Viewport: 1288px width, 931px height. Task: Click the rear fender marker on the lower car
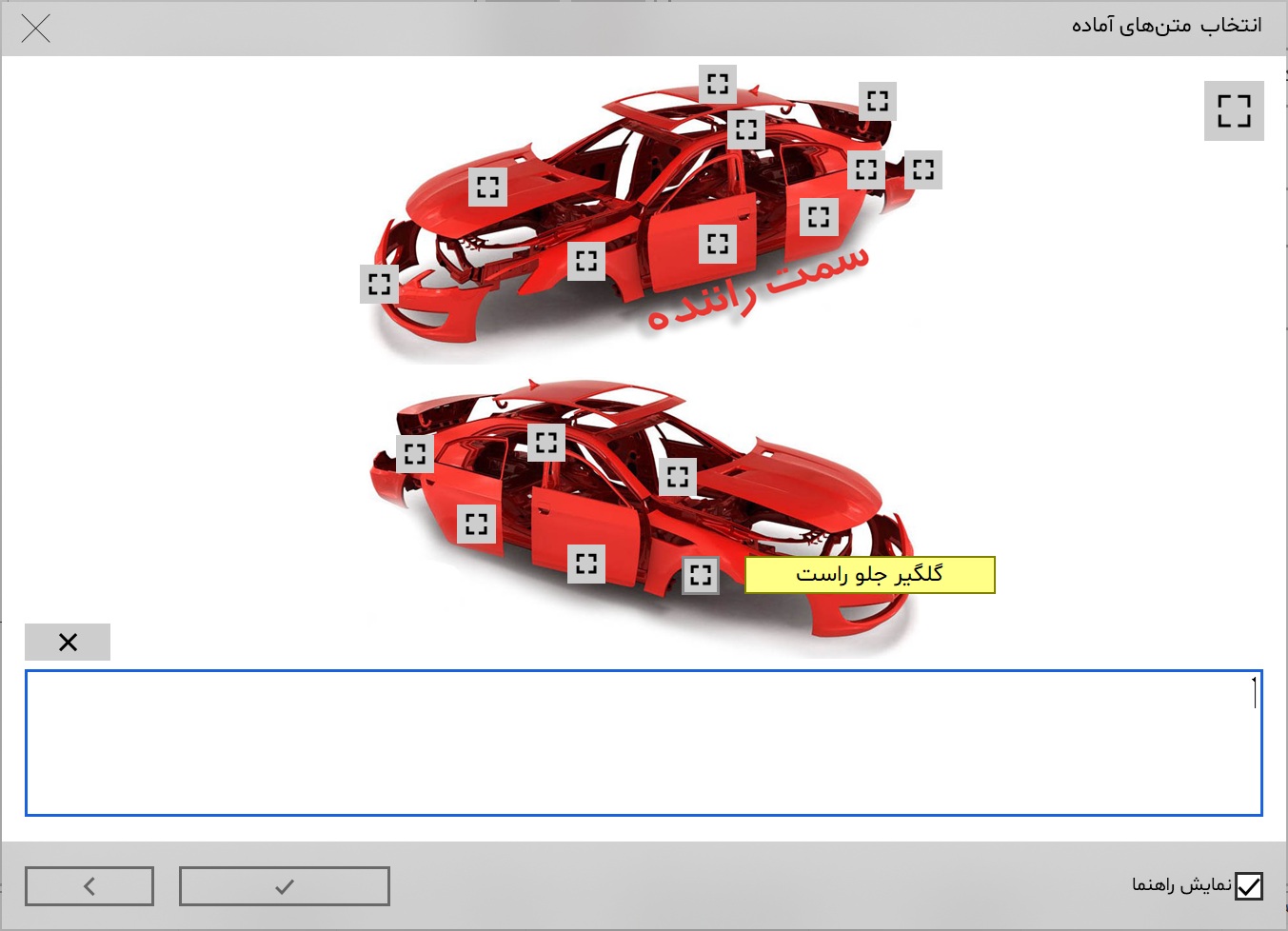pyautogui.click(x=415, y=453)
